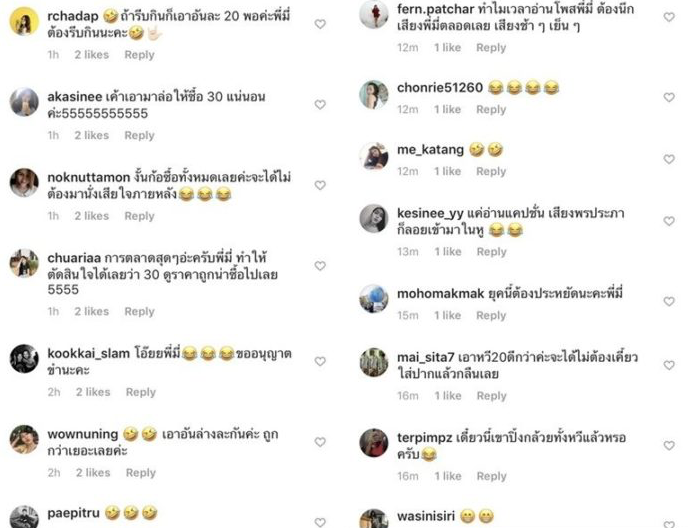View the username link noknuttamon
Image resolution: width=688 pixels, height=528 pixels.
click(x=89, y=177)
